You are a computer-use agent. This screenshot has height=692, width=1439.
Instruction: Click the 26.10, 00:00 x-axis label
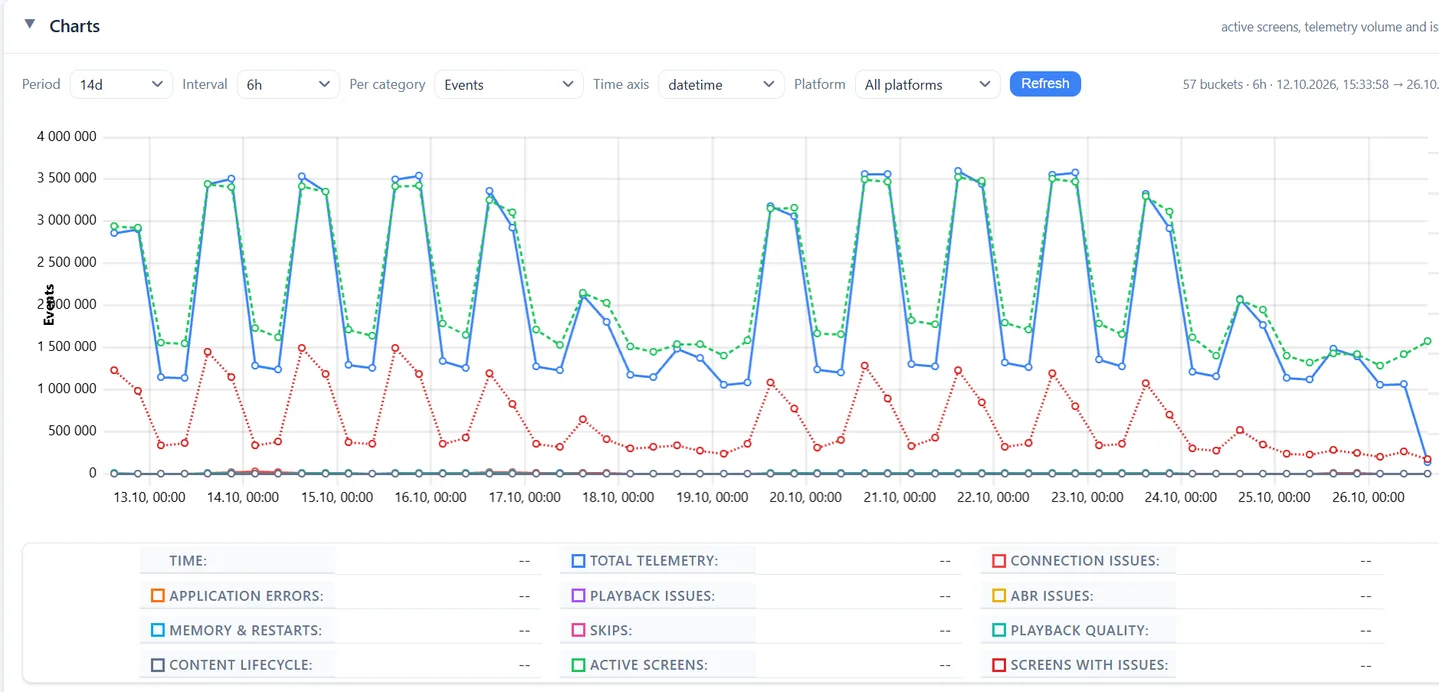(x=1366, y=497)
